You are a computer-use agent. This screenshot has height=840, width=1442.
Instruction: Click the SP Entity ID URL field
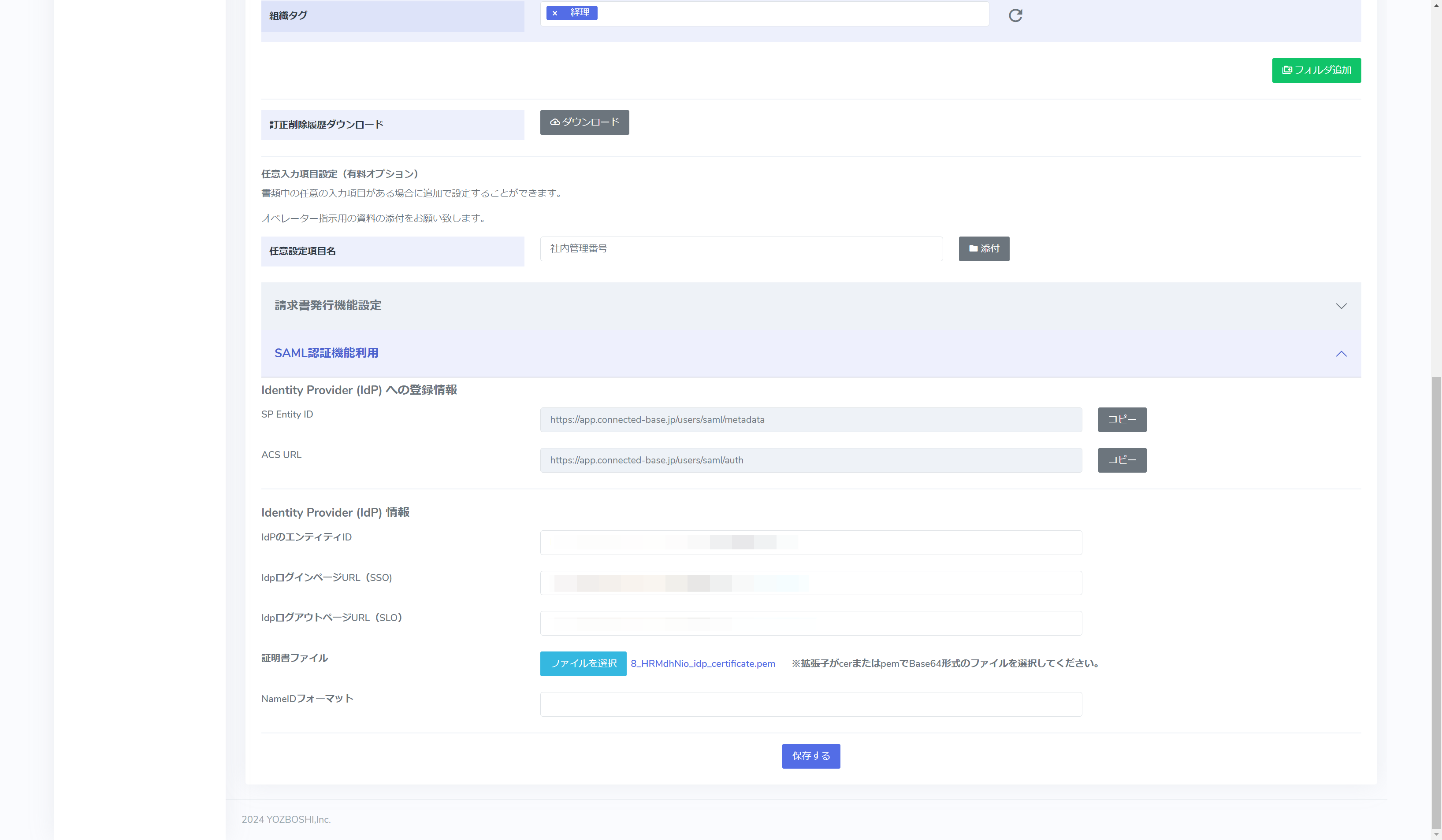coord(811,420)
